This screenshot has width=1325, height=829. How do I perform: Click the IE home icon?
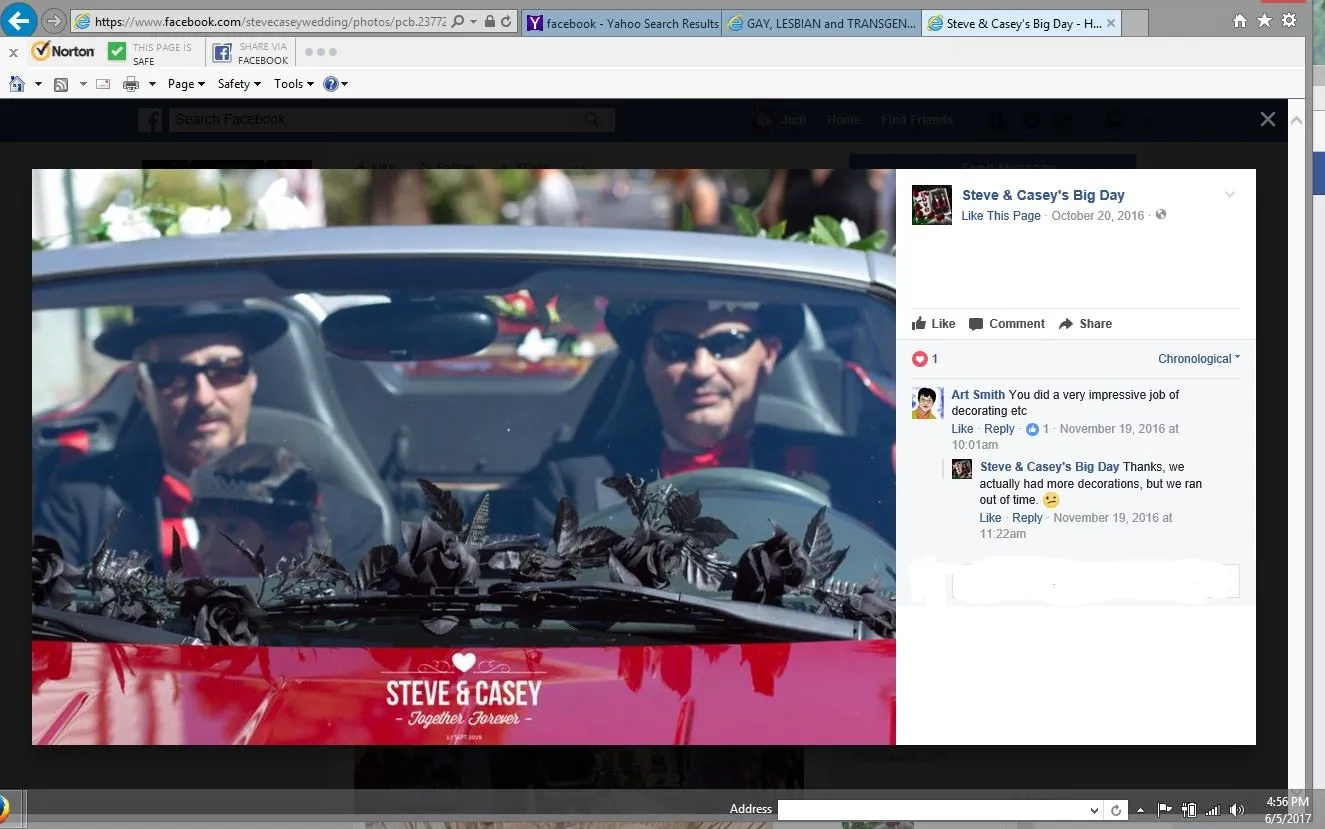(1240, 21)
